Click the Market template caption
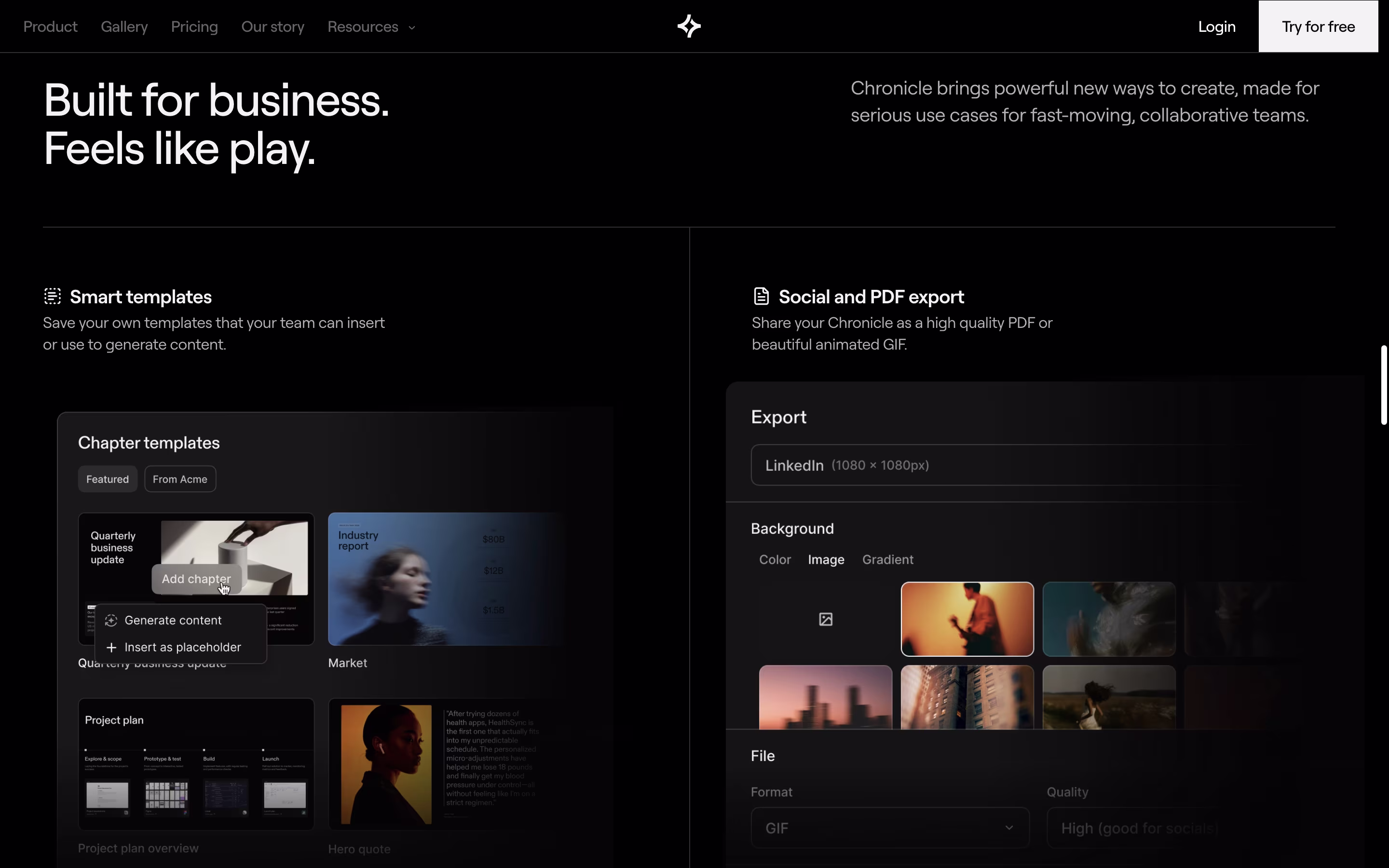 [x=347, y=663]
